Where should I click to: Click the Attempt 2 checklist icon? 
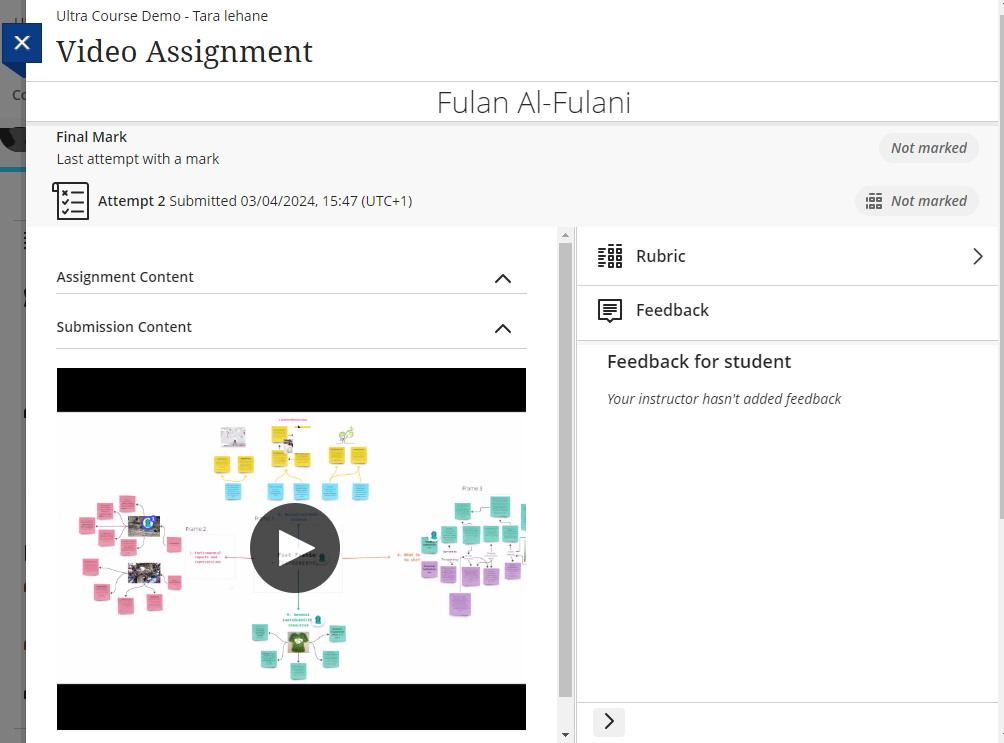point(71,201)
